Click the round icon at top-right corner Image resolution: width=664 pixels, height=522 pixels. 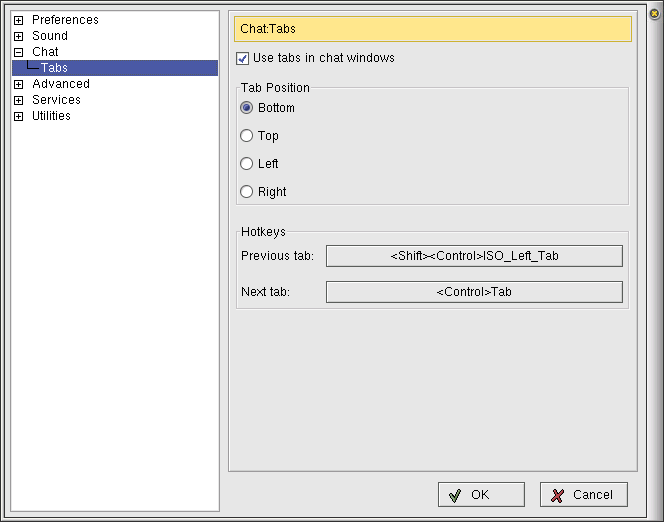pos(654,13)
